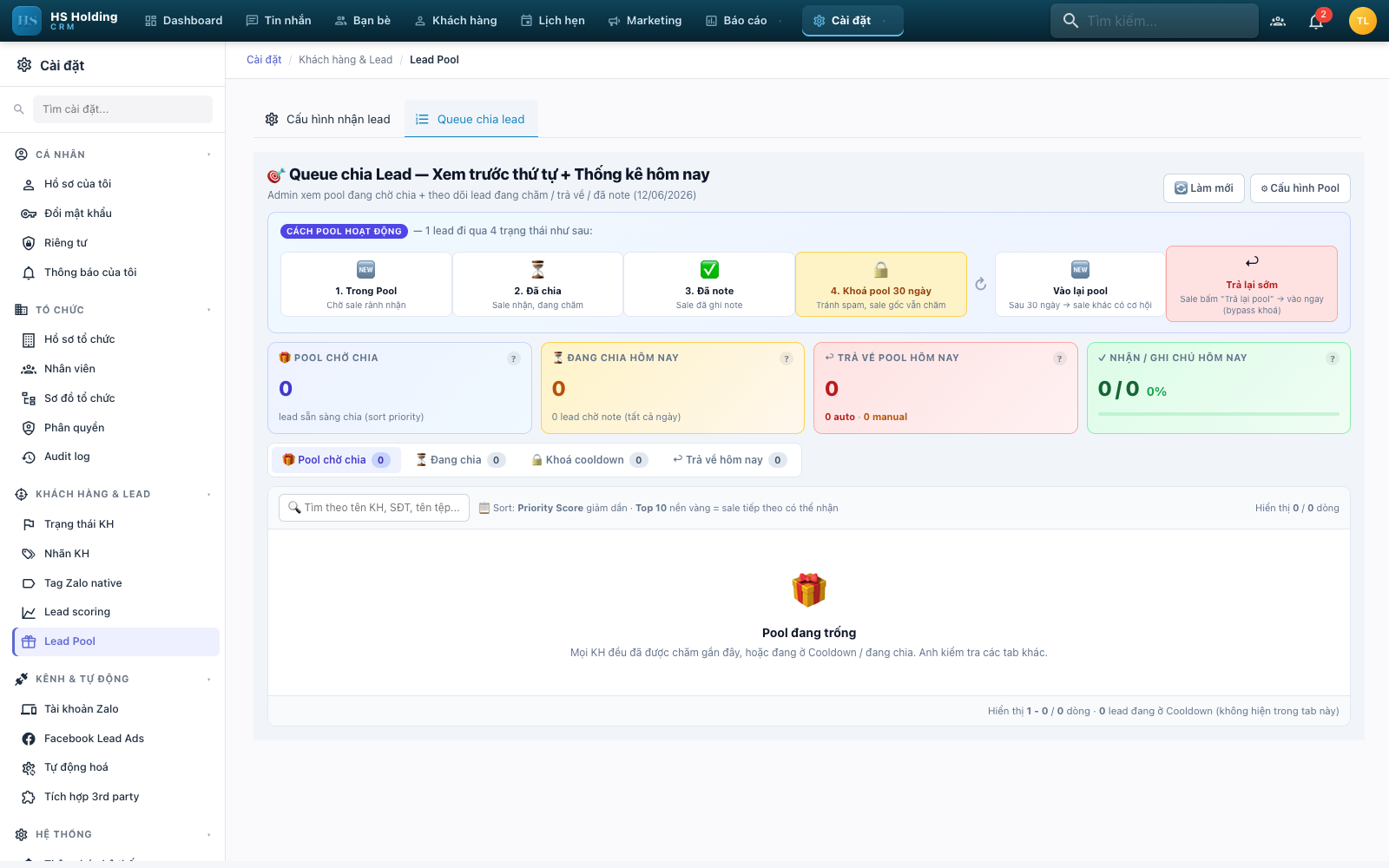The width and height of the screenshot is (1389, 868).
Task: Show help for Trả về pool hôm nay card
Action: (1060, 358)
